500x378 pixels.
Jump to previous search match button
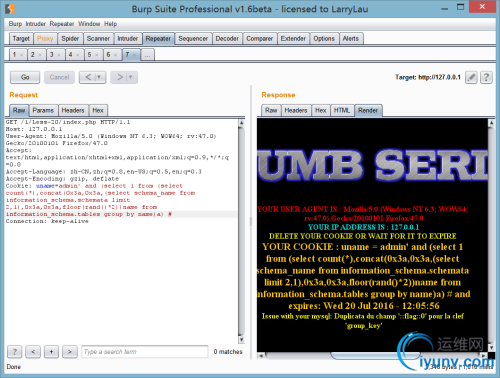click(x=33, y=352)
